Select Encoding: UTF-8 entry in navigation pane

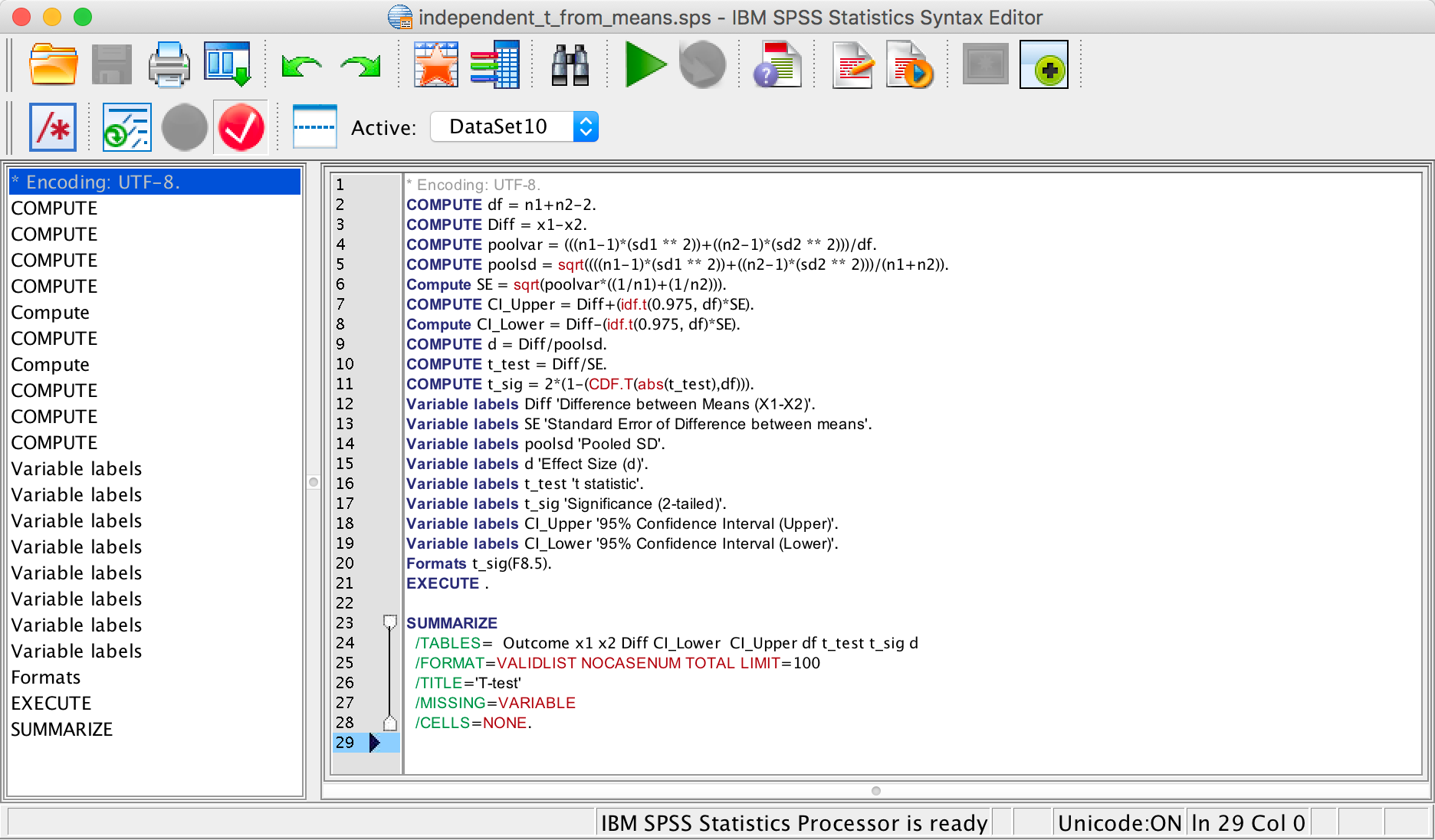96,182
